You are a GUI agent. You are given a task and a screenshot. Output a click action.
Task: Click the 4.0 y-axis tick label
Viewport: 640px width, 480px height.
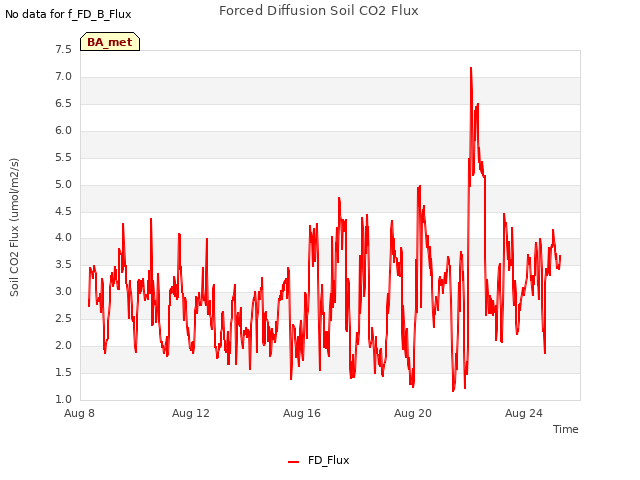click(63, 238)
